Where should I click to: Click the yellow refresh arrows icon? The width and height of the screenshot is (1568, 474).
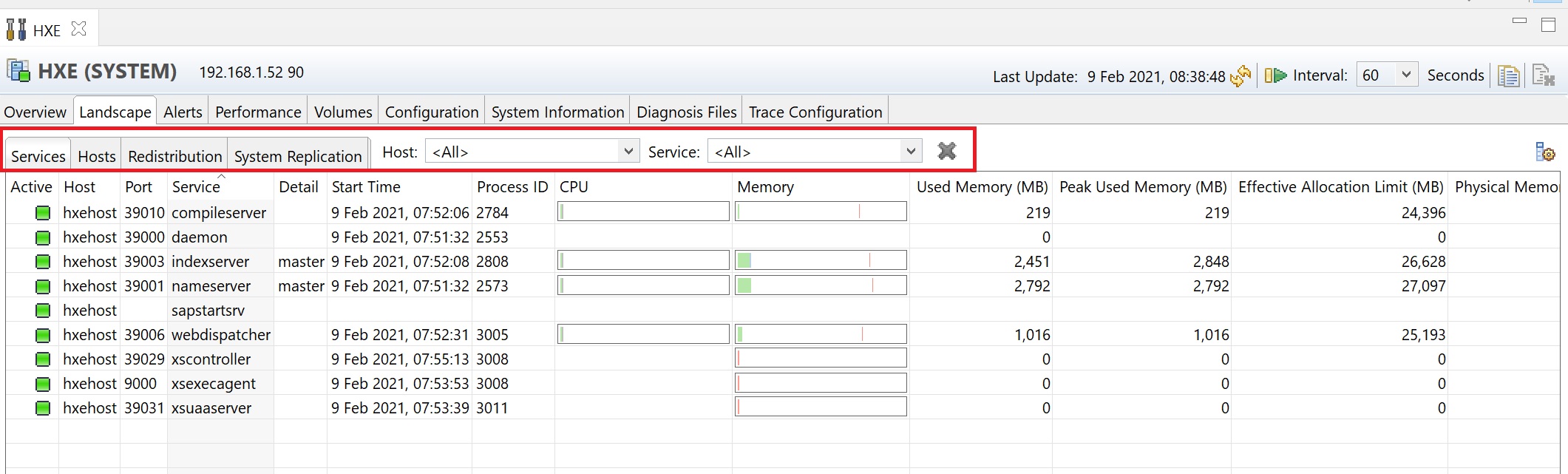(1241, 75)
